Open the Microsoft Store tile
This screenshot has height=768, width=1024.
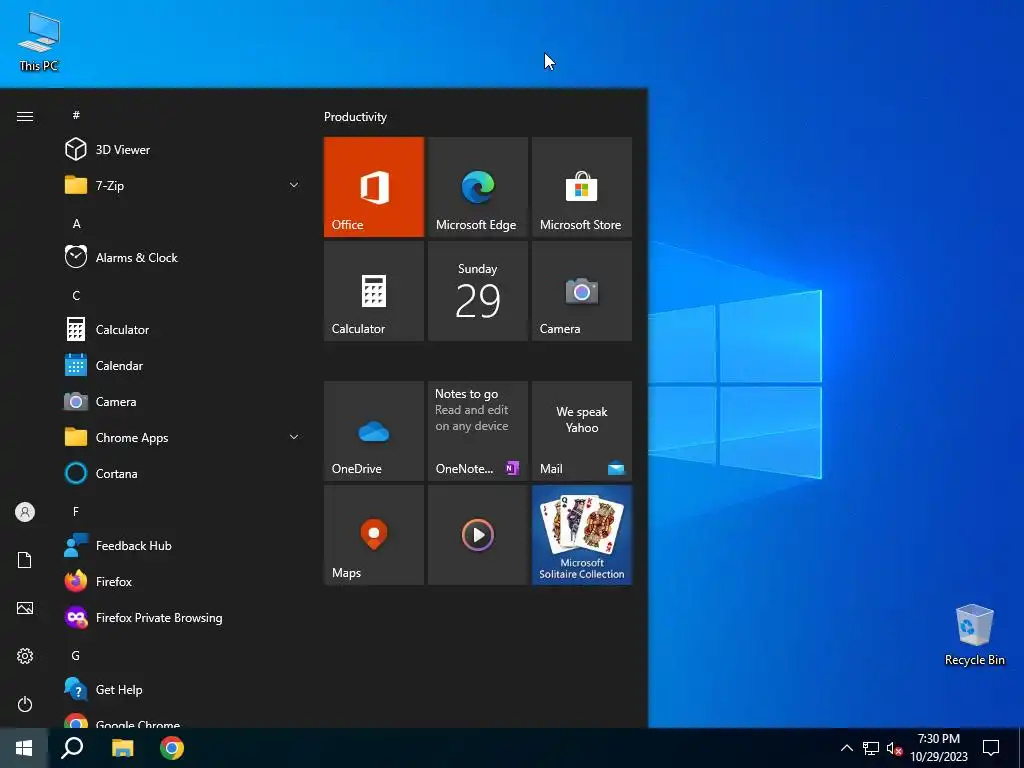[582, 187]
